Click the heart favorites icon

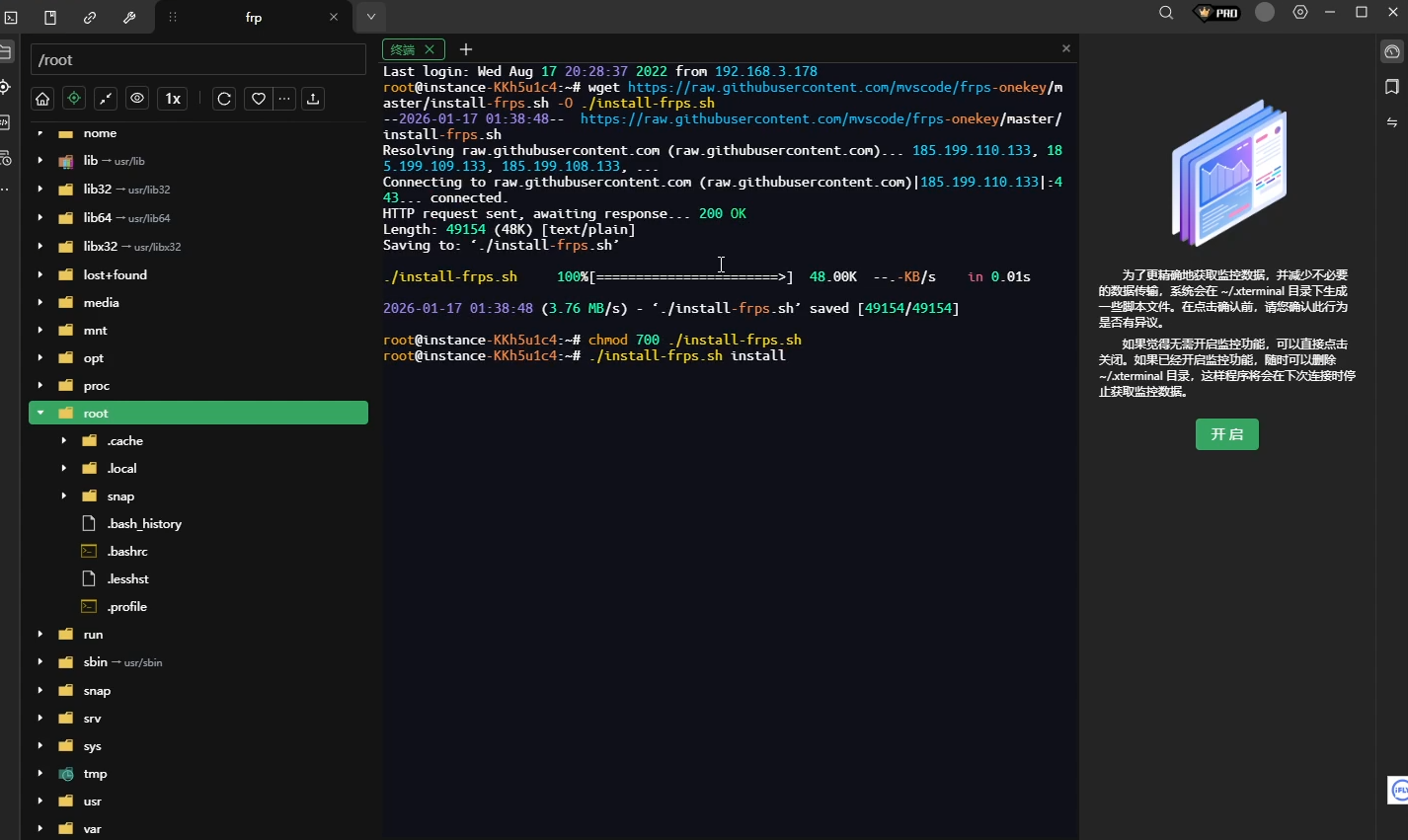click(258, 99)
